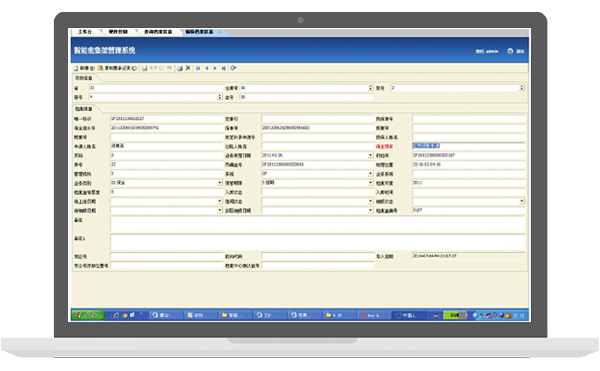Viewport: 600px width, 371px height.
Task: Click the 架号 spinner arrows
Action: [522, 88]
